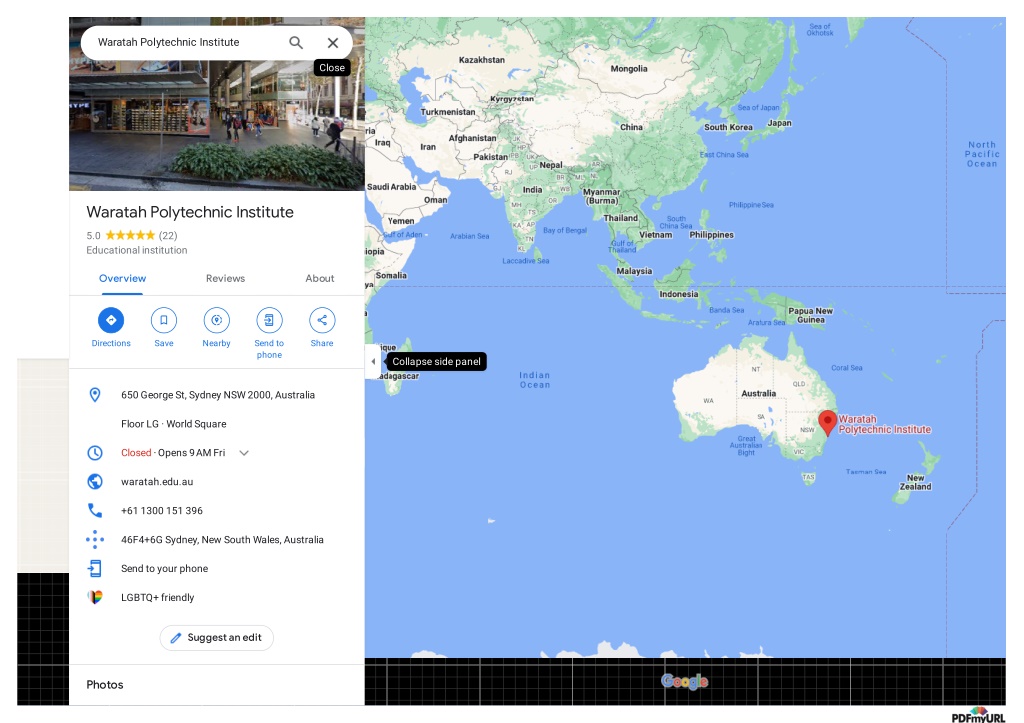Click the Papua New Guinea map label
This screenshot has height=723, width=1024.
pyautogui.click(x=810, y=315)
